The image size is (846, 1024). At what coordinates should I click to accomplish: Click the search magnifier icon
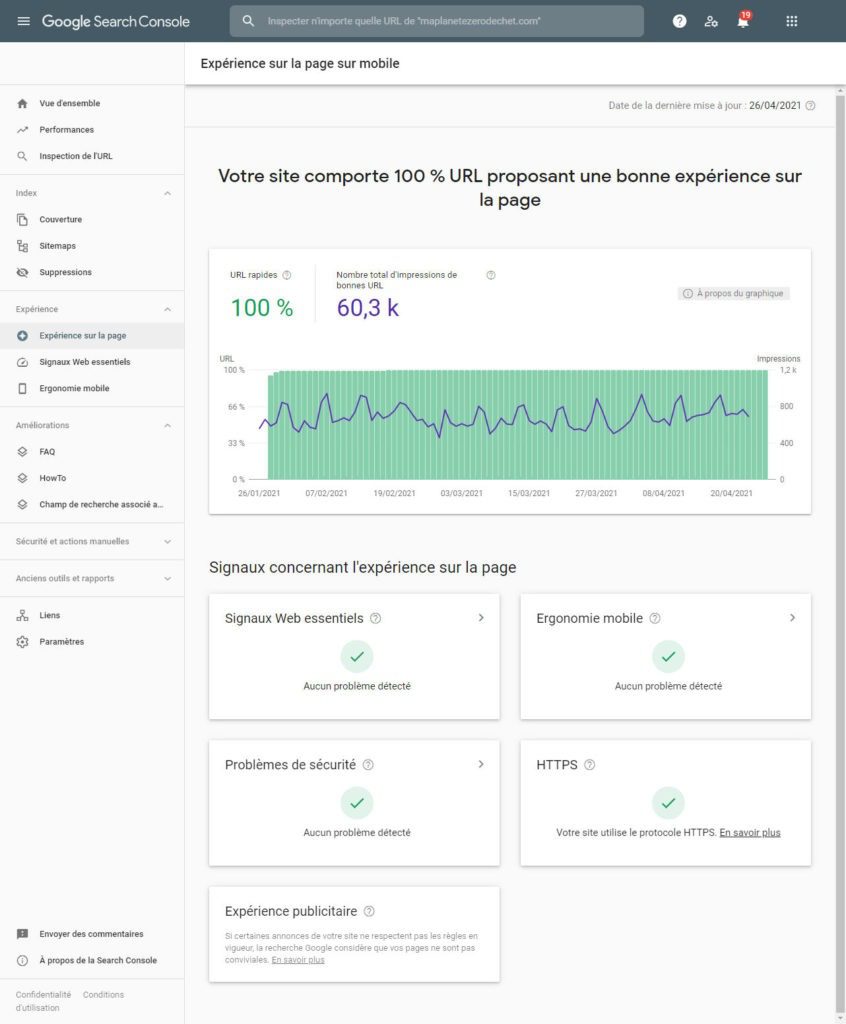pos(248,21)
